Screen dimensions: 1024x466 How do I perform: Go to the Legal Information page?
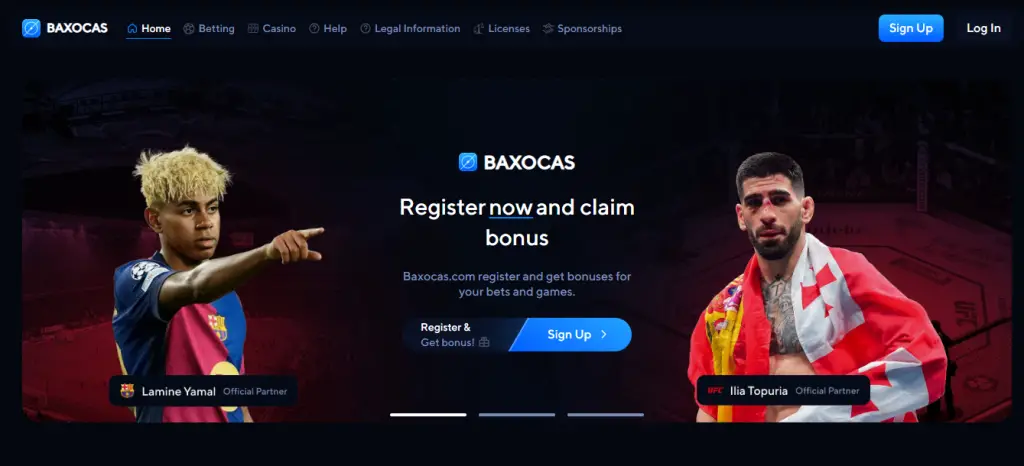(x=410, y=29)
